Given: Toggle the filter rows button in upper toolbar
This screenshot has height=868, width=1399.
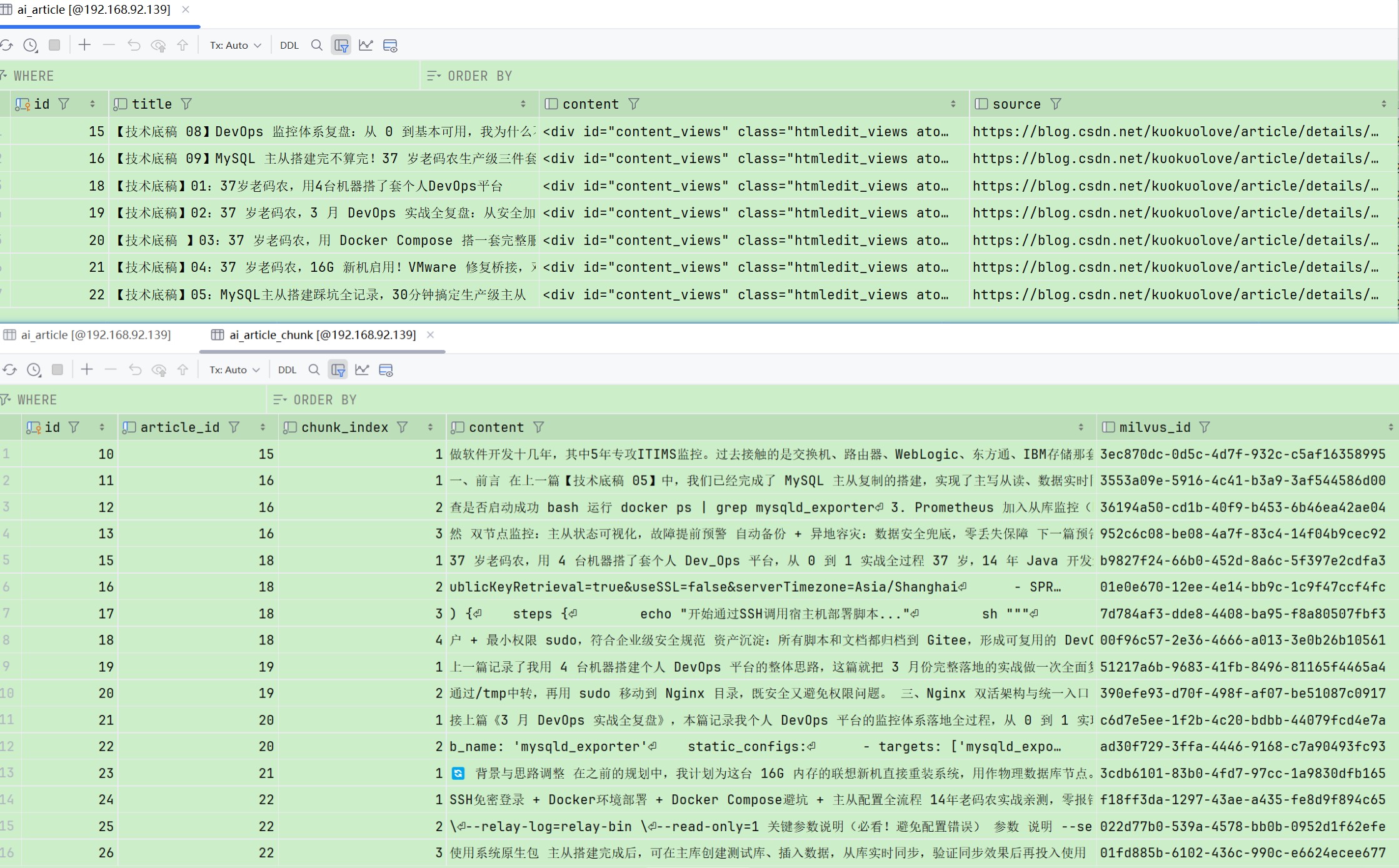Looking at the screenshot, I should (341, 45).
